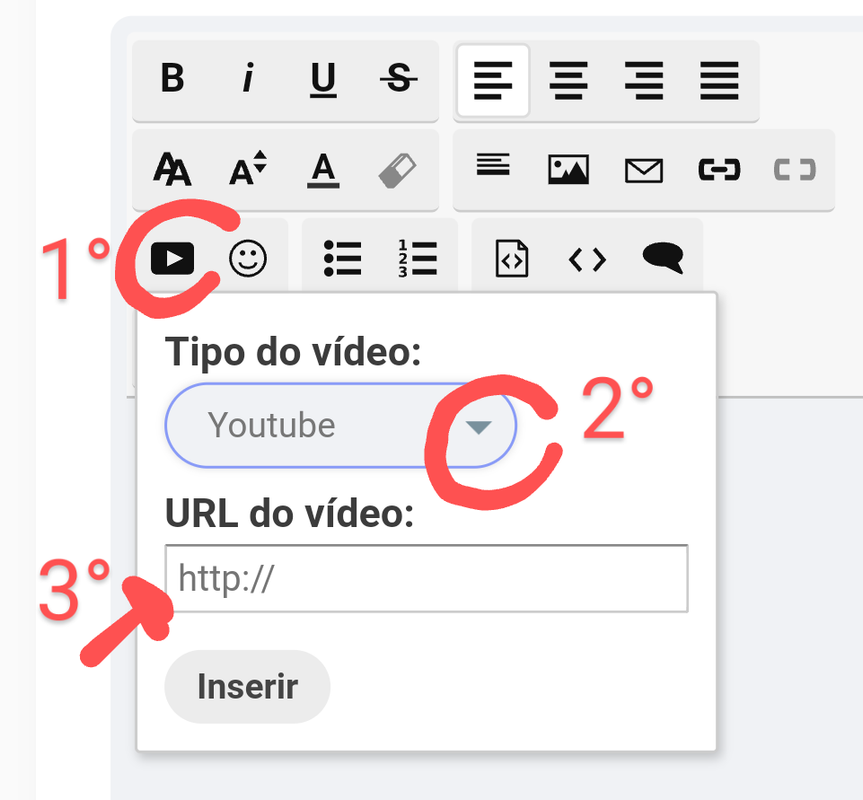Click the Inserir button
This screenshot has width=863, height=800.
[x=248, y=687]
